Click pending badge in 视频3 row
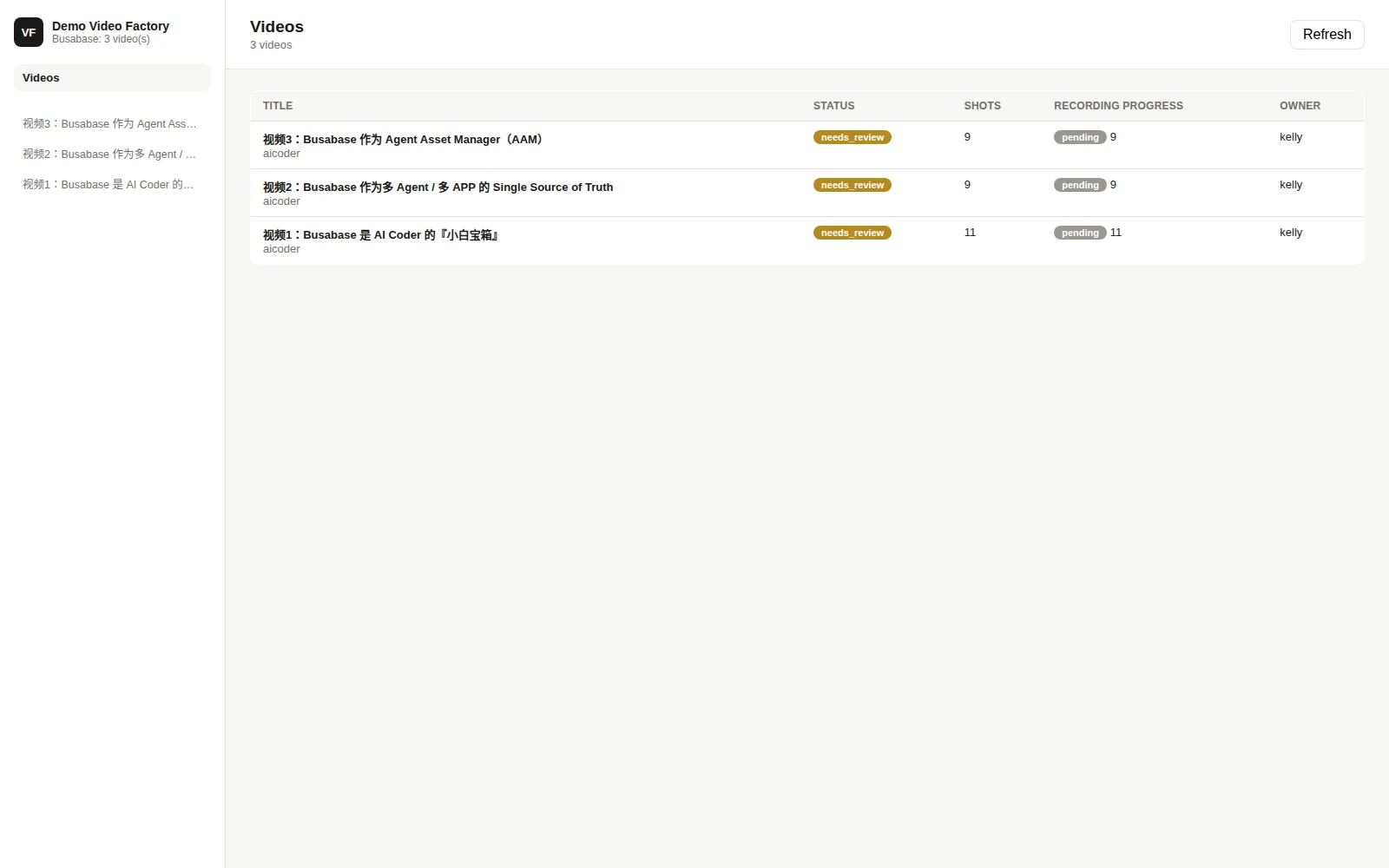The width and height of the screenshot is (1389, 868). coord(1080,137)
